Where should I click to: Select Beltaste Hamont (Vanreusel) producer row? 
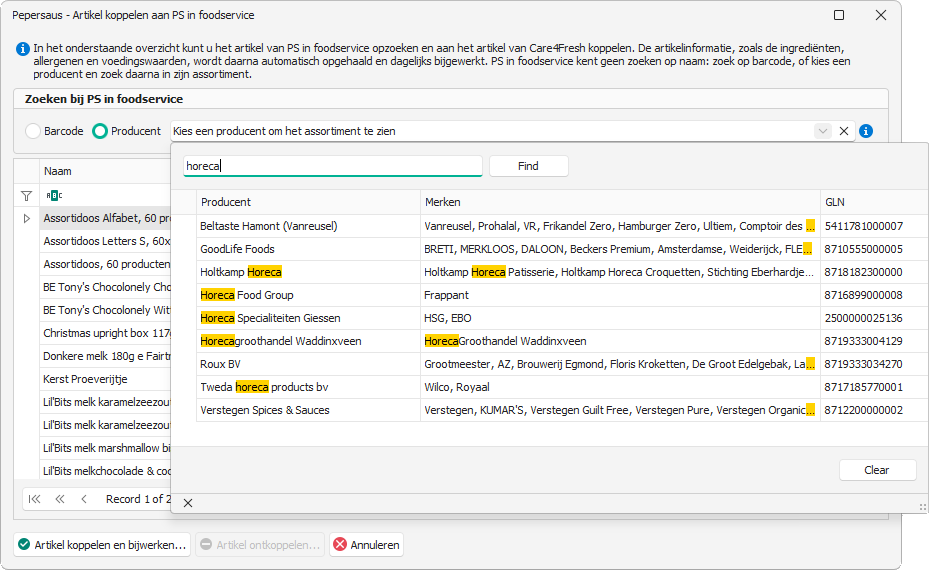562,226
